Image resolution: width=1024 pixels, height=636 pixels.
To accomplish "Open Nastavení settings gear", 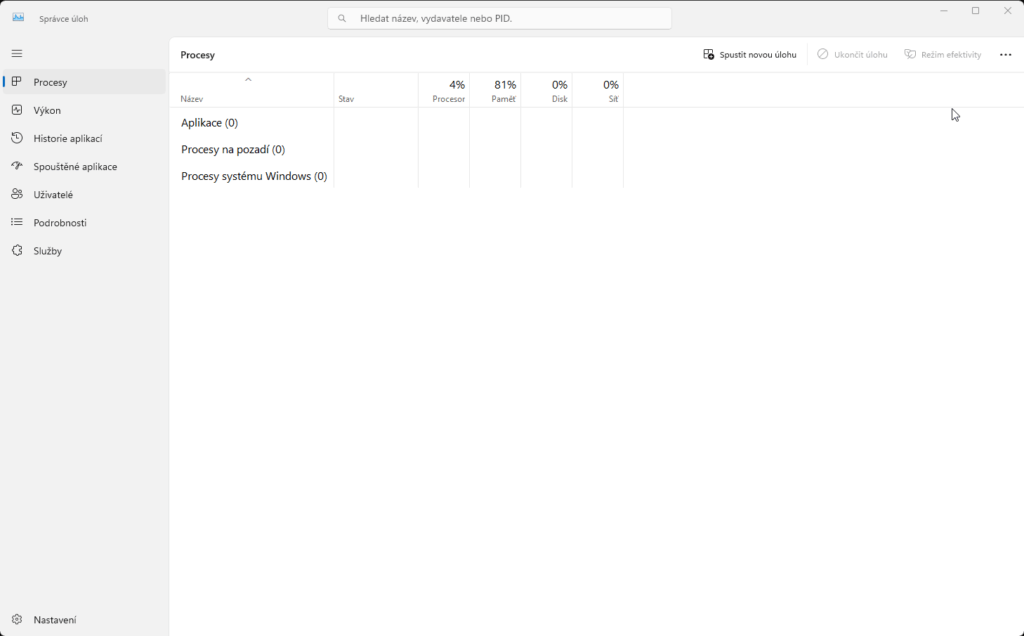I will pyautogui.click(x=17, y=620).
